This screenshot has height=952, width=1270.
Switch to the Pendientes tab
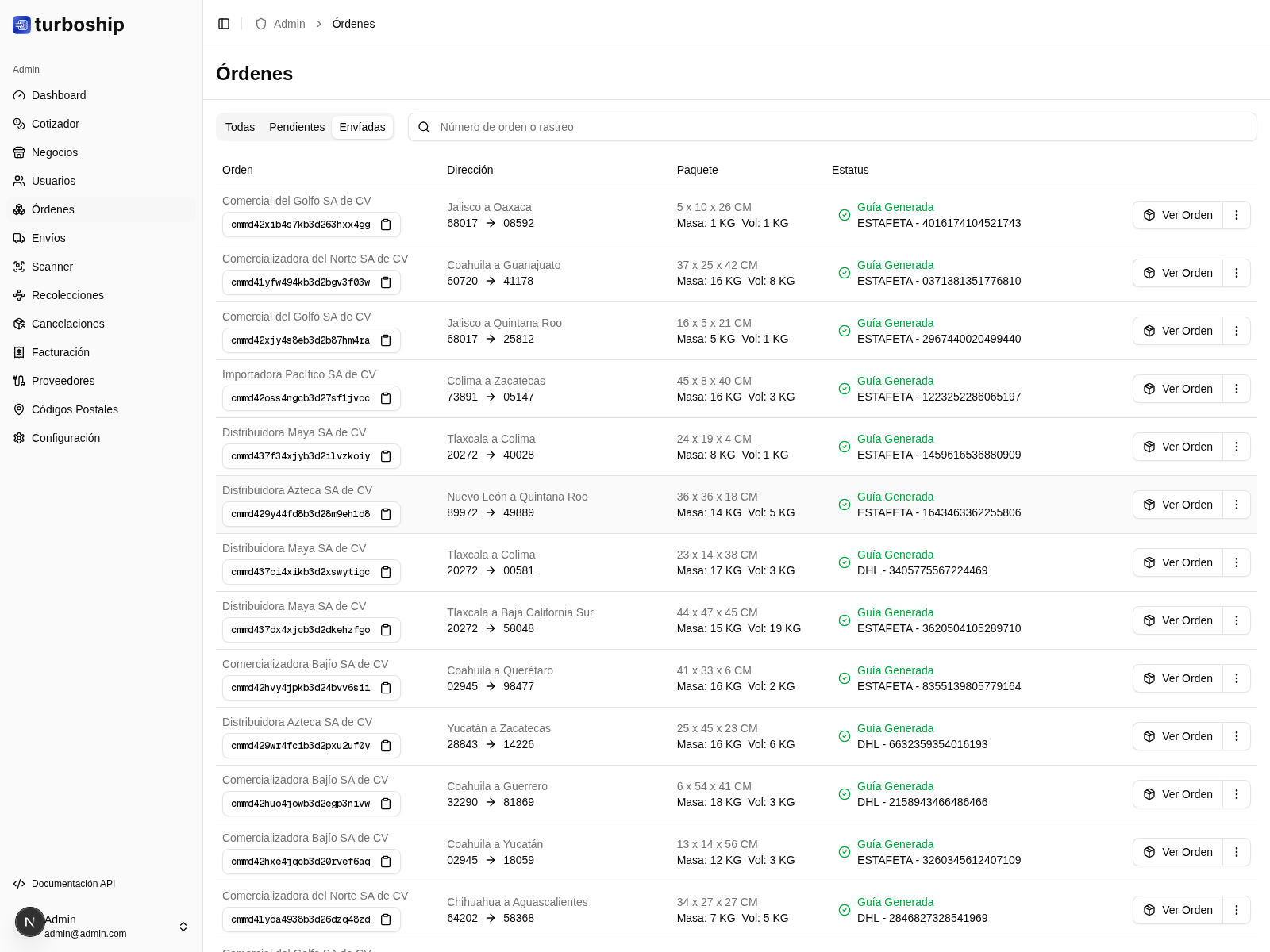(297, 127)
